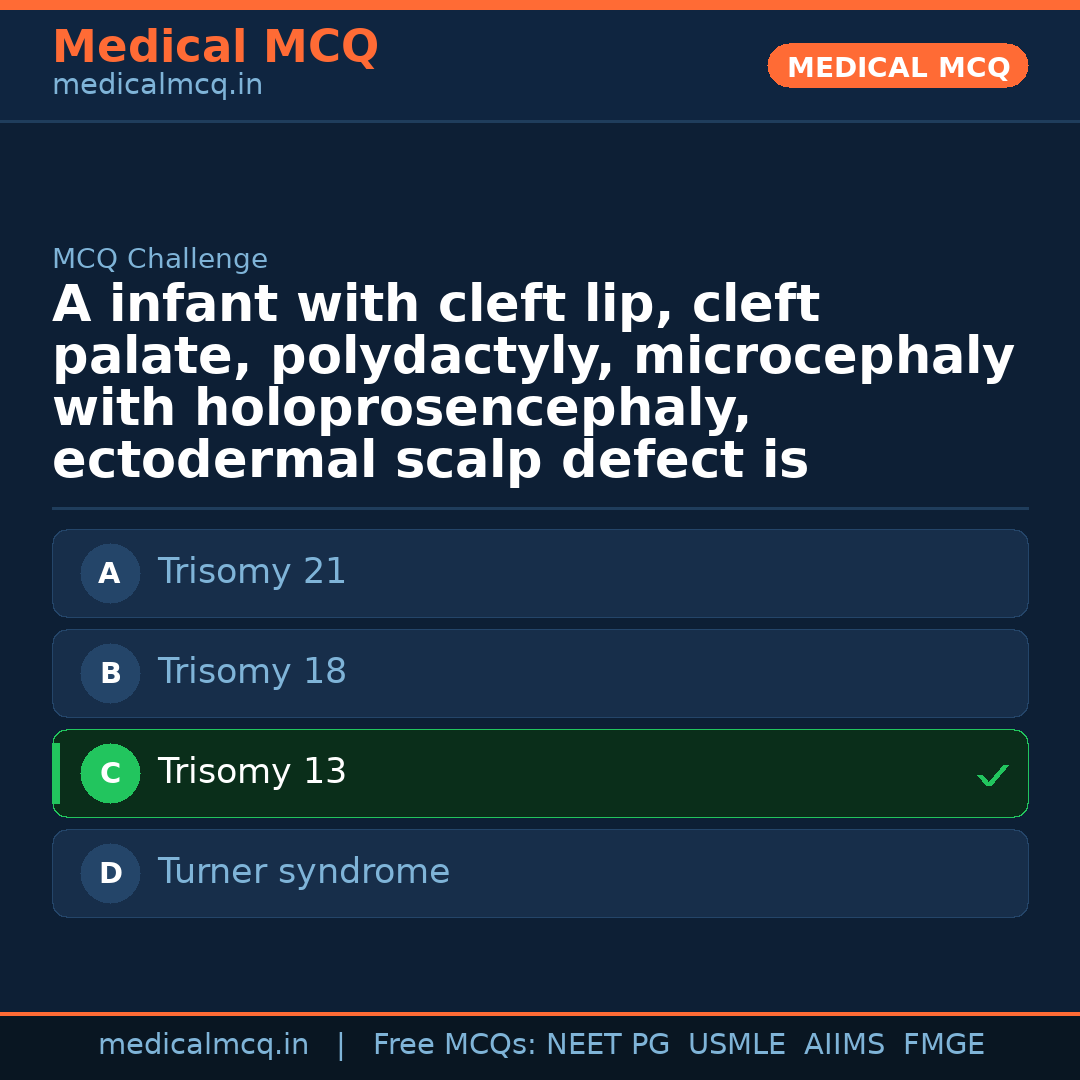Click the letter A circle icon

tap(110, 573)
